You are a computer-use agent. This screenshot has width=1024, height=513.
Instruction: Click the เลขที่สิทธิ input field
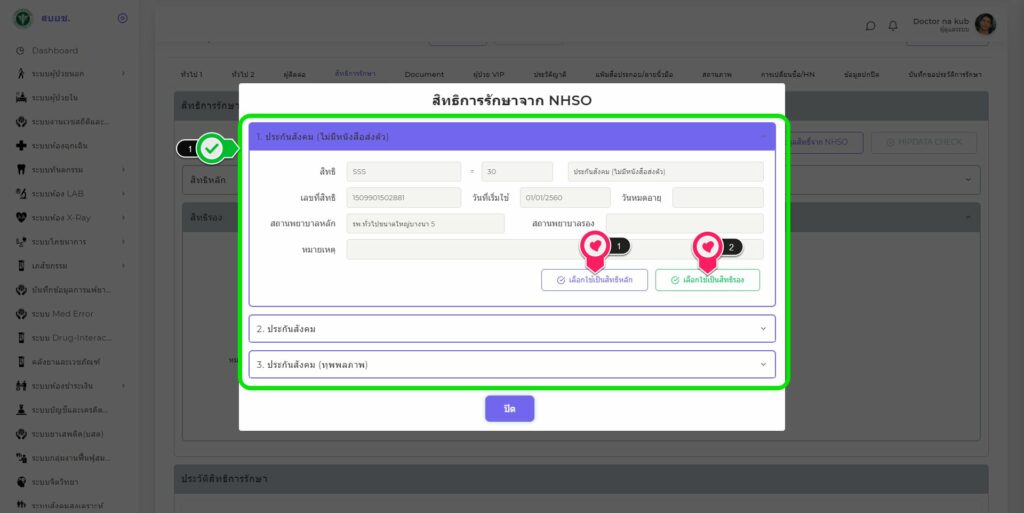[x=403, y=198]
